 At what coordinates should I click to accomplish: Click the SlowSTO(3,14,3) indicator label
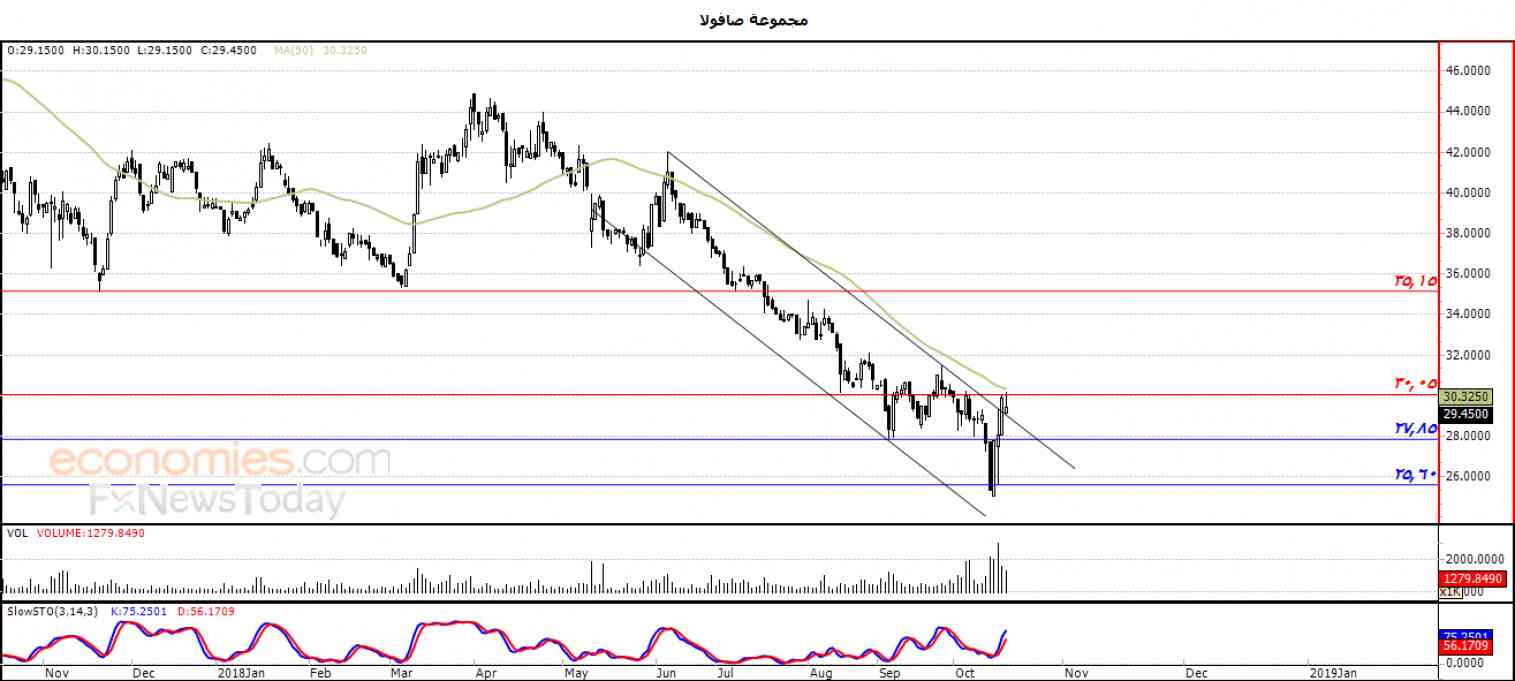(52, 610)
